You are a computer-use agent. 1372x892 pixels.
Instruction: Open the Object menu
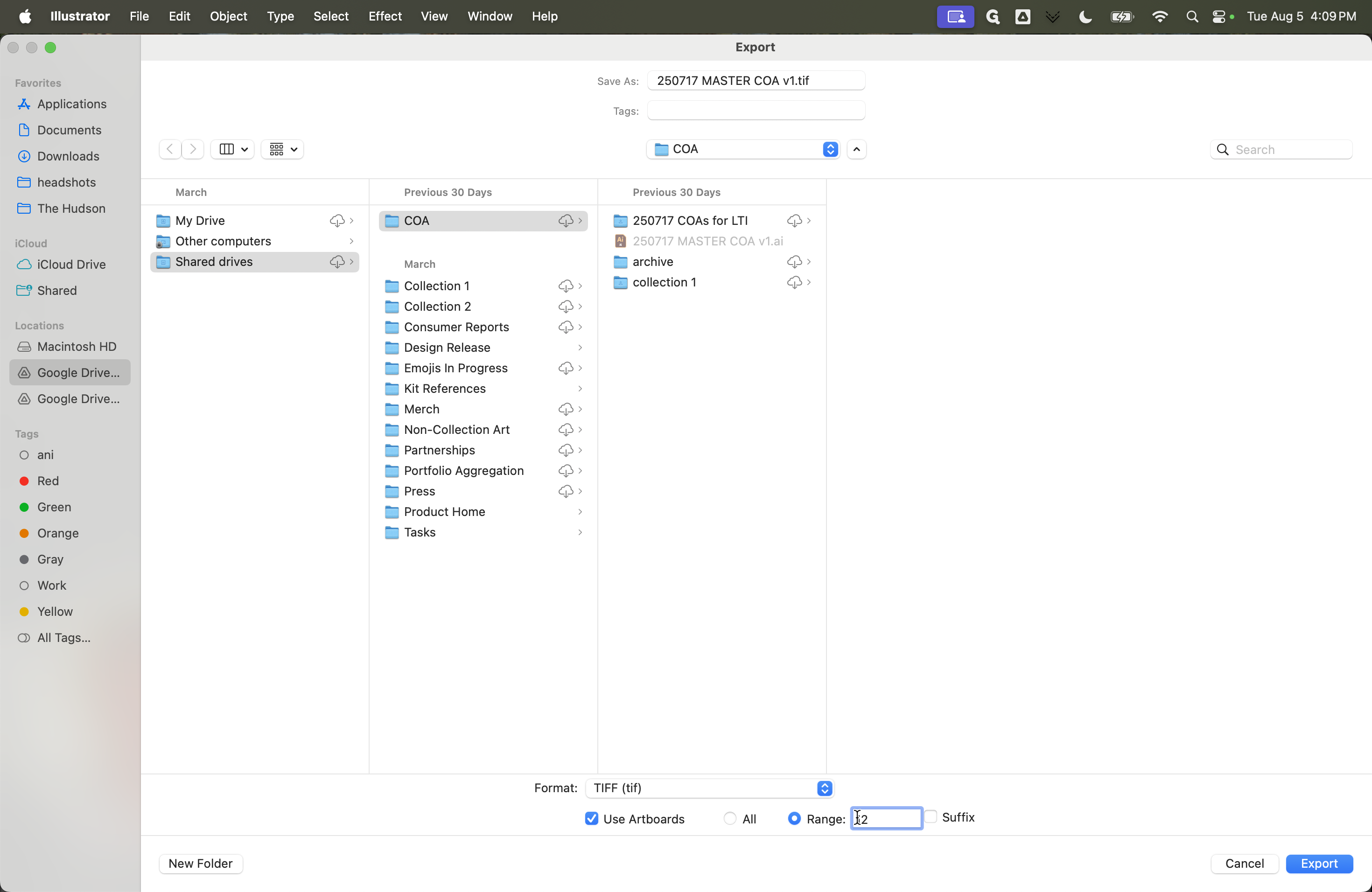click(x=228, y=17)
